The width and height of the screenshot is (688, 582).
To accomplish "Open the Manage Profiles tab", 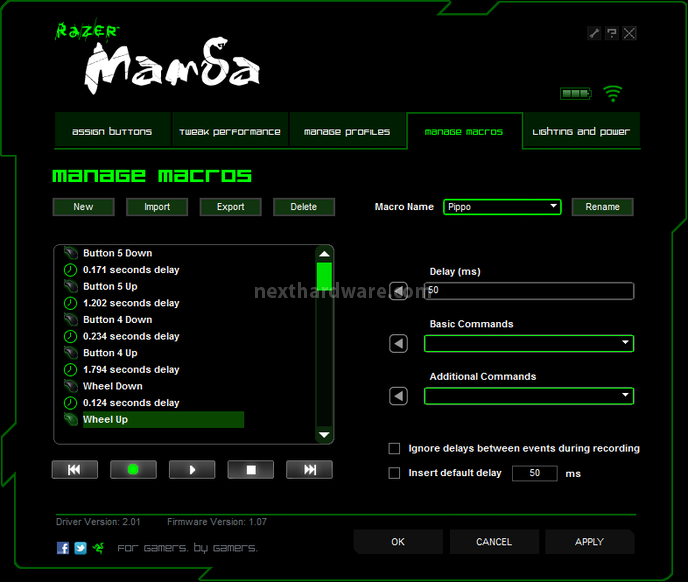I will coord(347,131).
